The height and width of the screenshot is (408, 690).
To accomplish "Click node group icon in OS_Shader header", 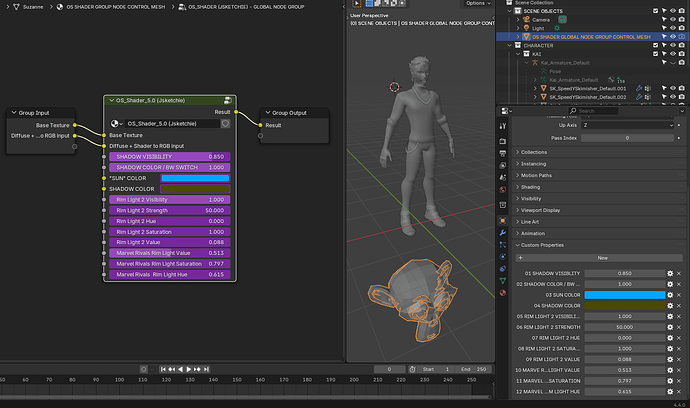I will 228,100.
